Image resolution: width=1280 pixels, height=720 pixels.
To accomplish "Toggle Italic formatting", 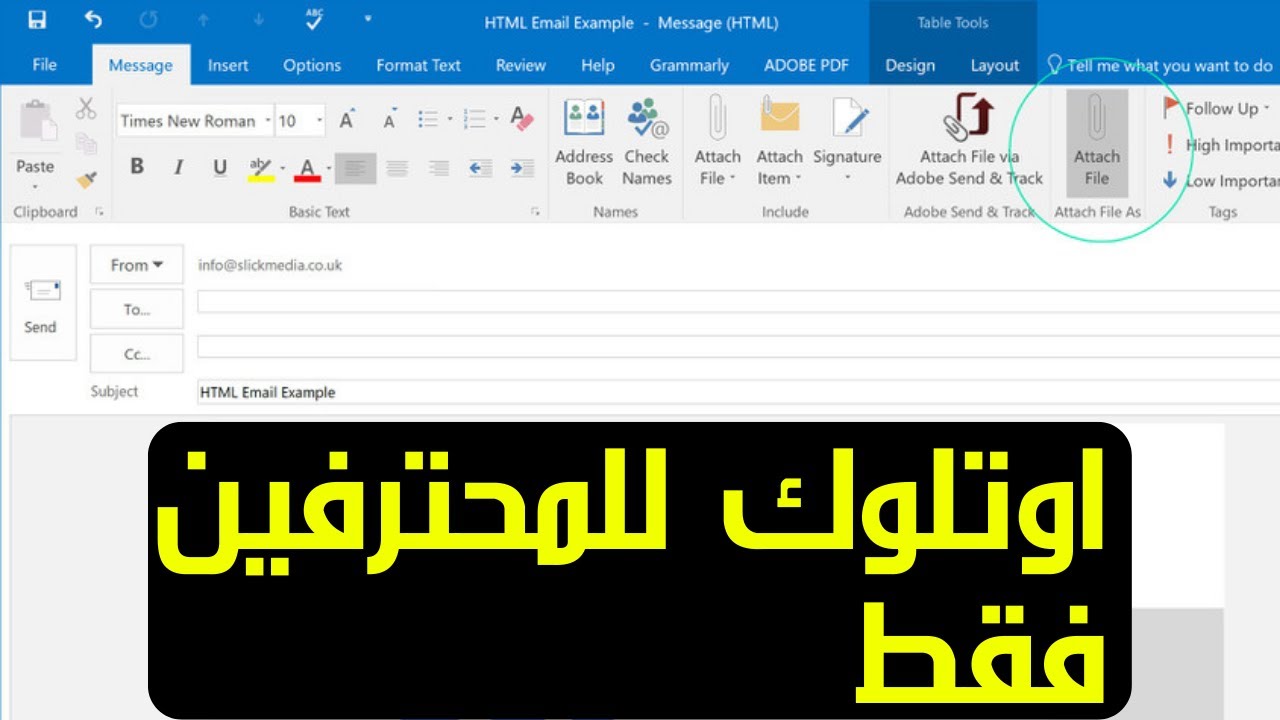I will [179, 167].
